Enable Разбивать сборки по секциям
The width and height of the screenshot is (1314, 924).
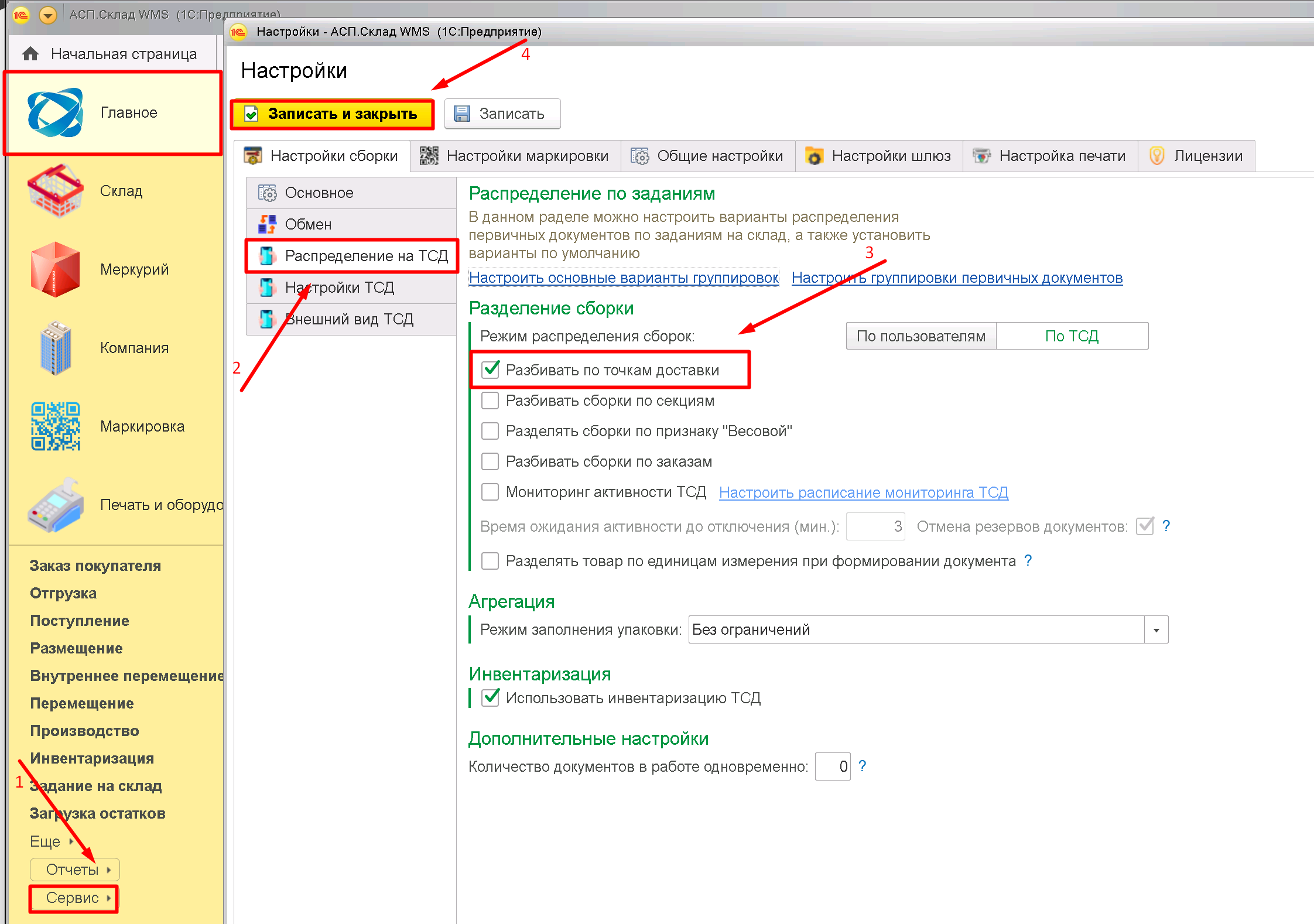pyautogui.click(x=490, y=401)
